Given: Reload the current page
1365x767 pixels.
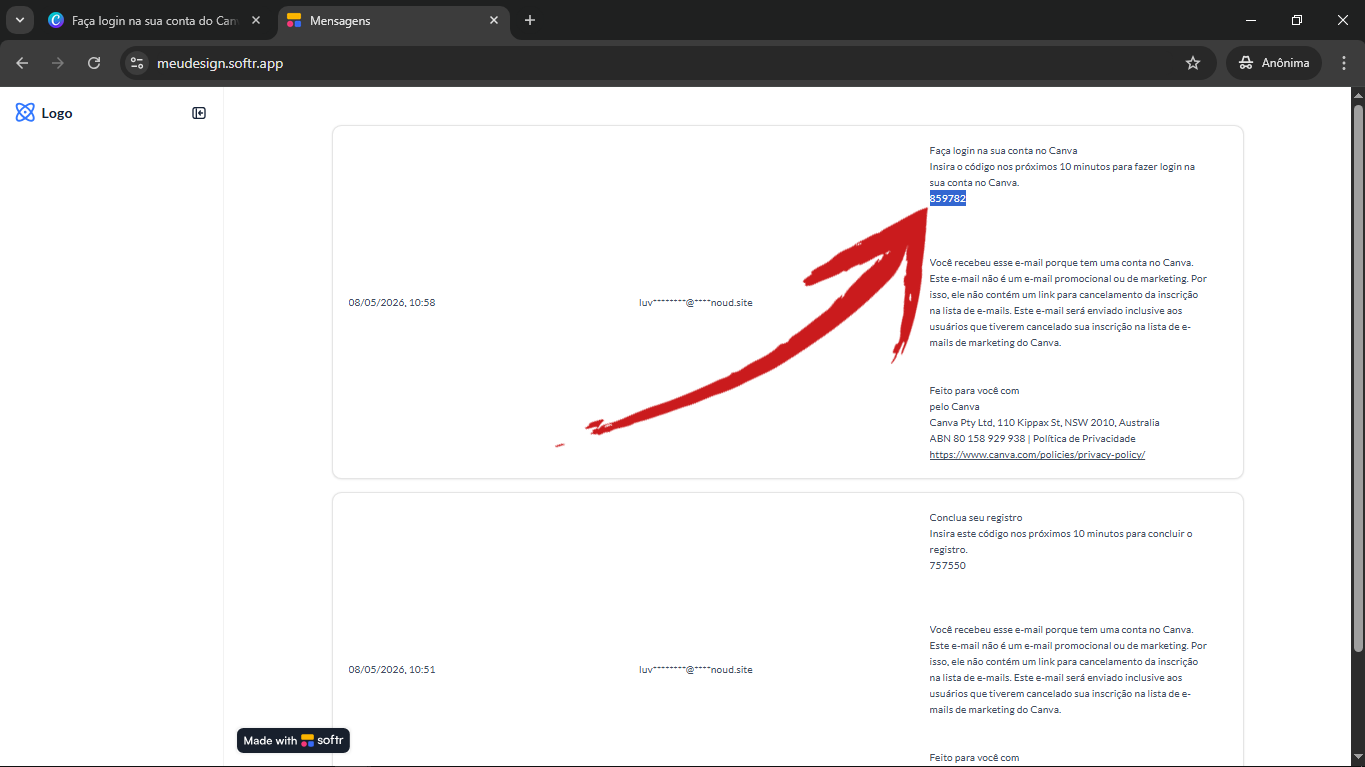Looking at the screenshot, I should click(x=94, y=63).
